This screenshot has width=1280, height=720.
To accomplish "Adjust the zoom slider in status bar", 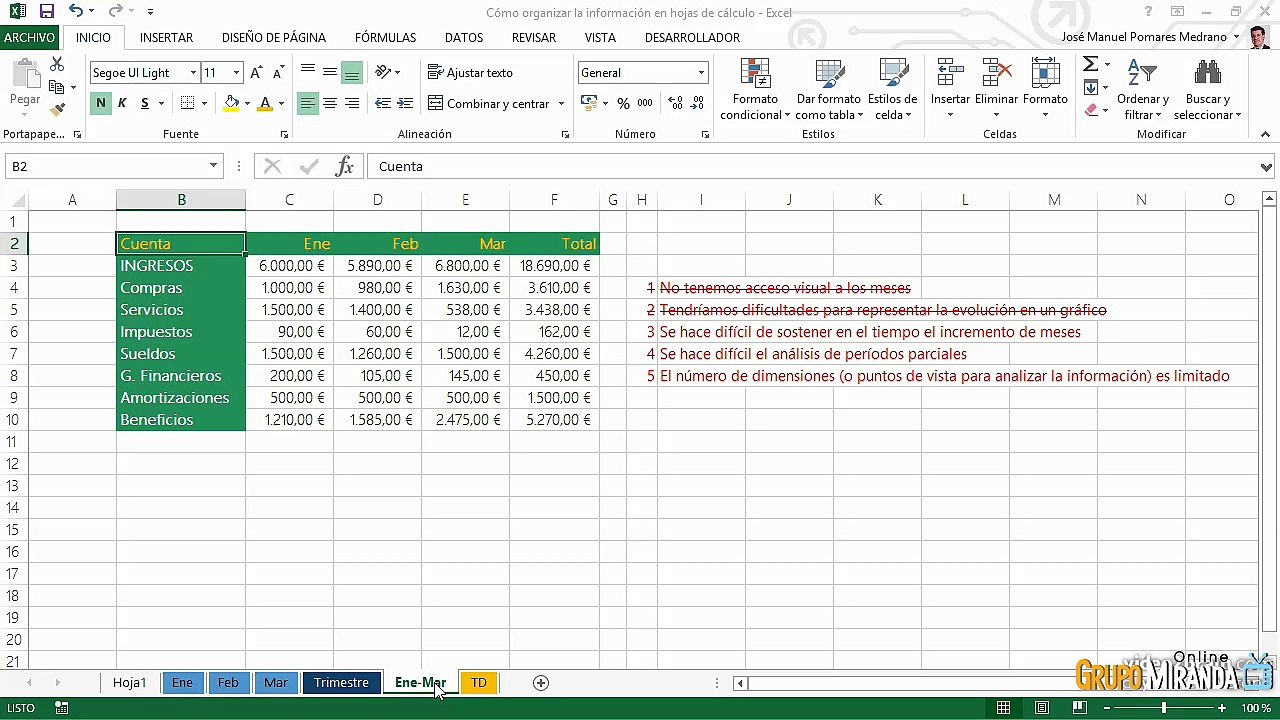I will click(1163, 708).
